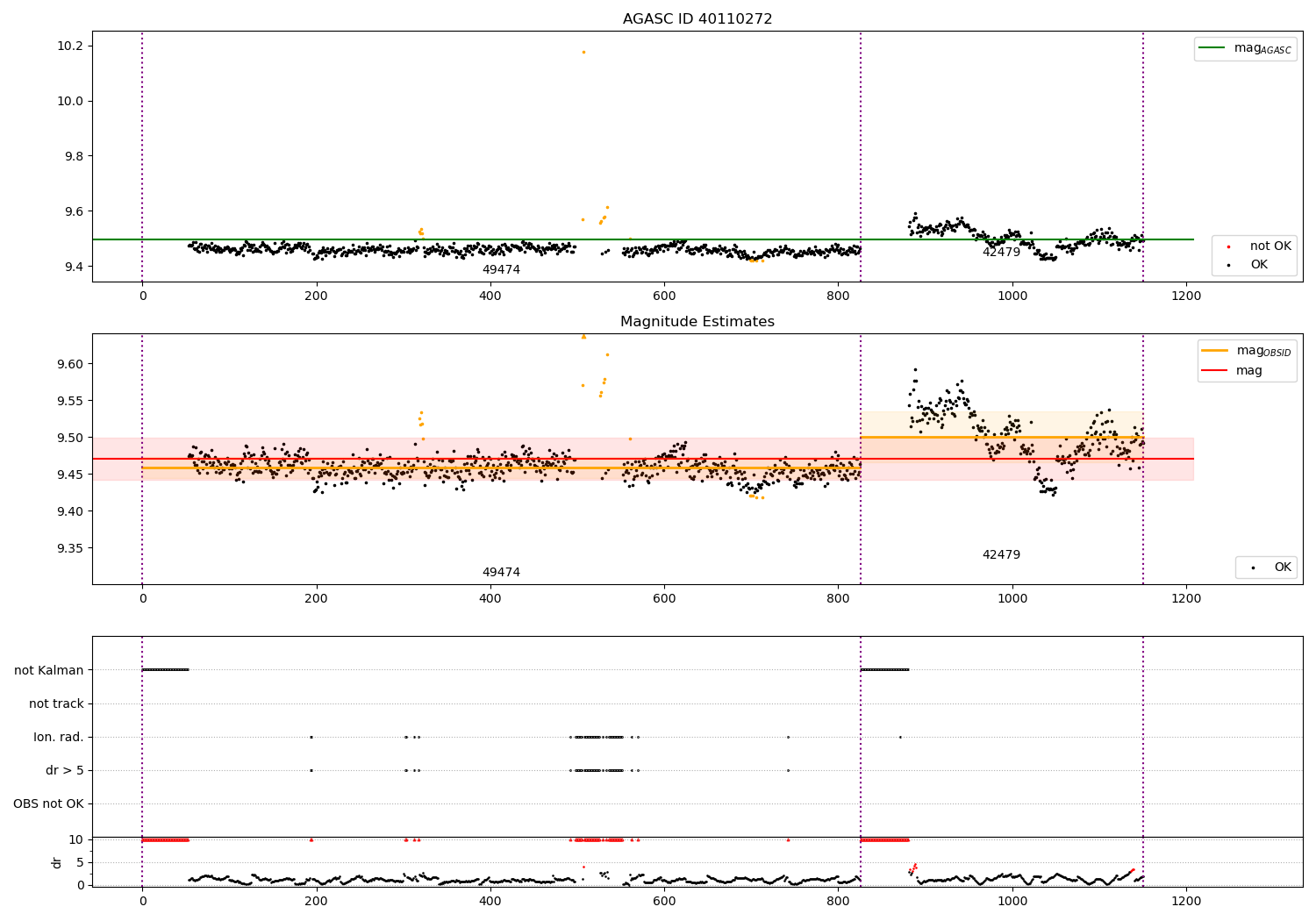Click the 'not track' row label
Screen dimensions: 1316x921
pyautogui.click(x=56, y=703)
